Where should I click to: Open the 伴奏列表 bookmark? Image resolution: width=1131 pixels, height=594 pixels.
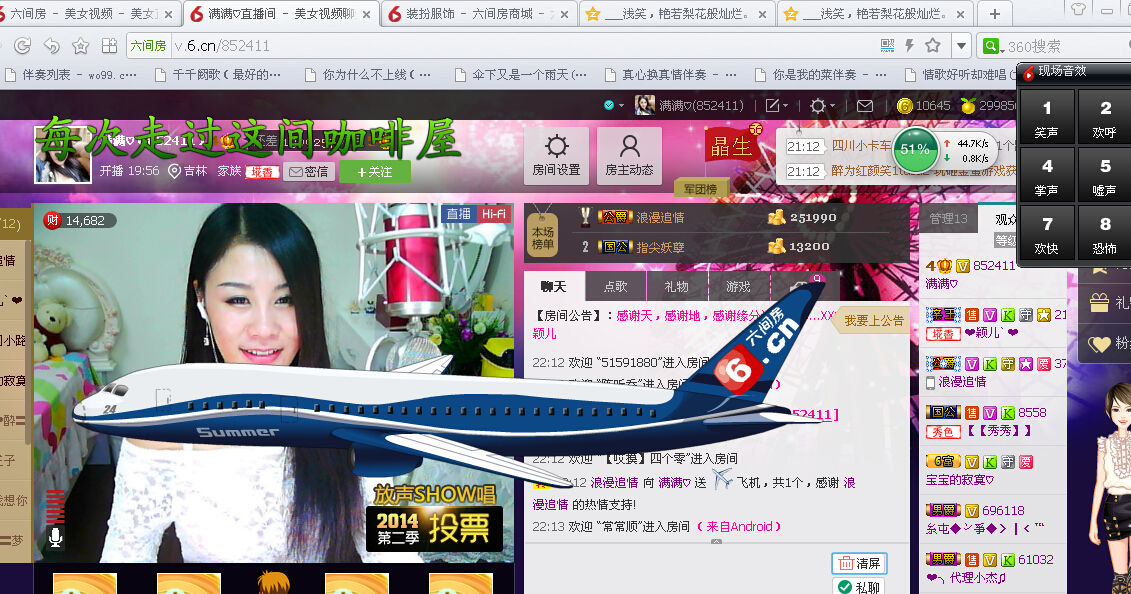point(71,74)
